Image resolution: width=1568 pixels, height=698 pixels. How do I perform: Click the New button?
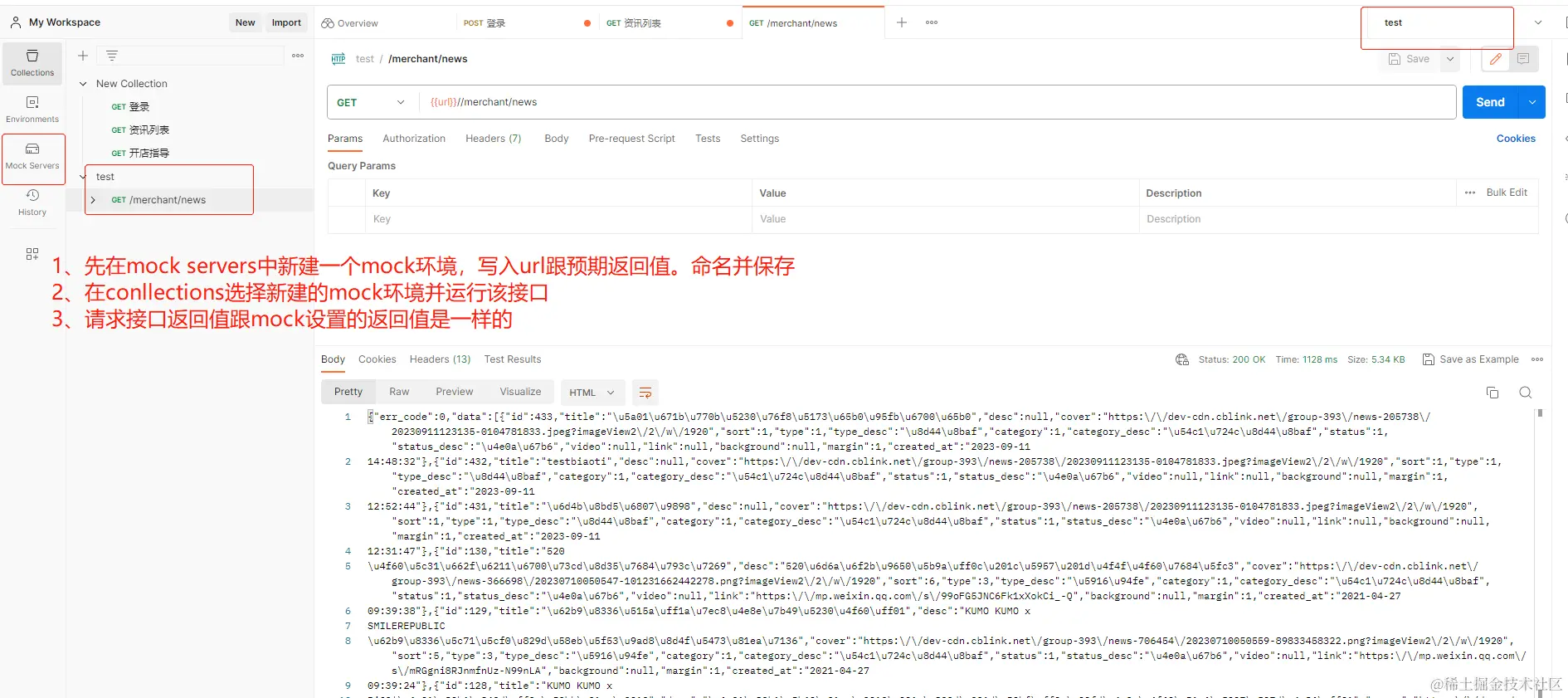(245, 22)
